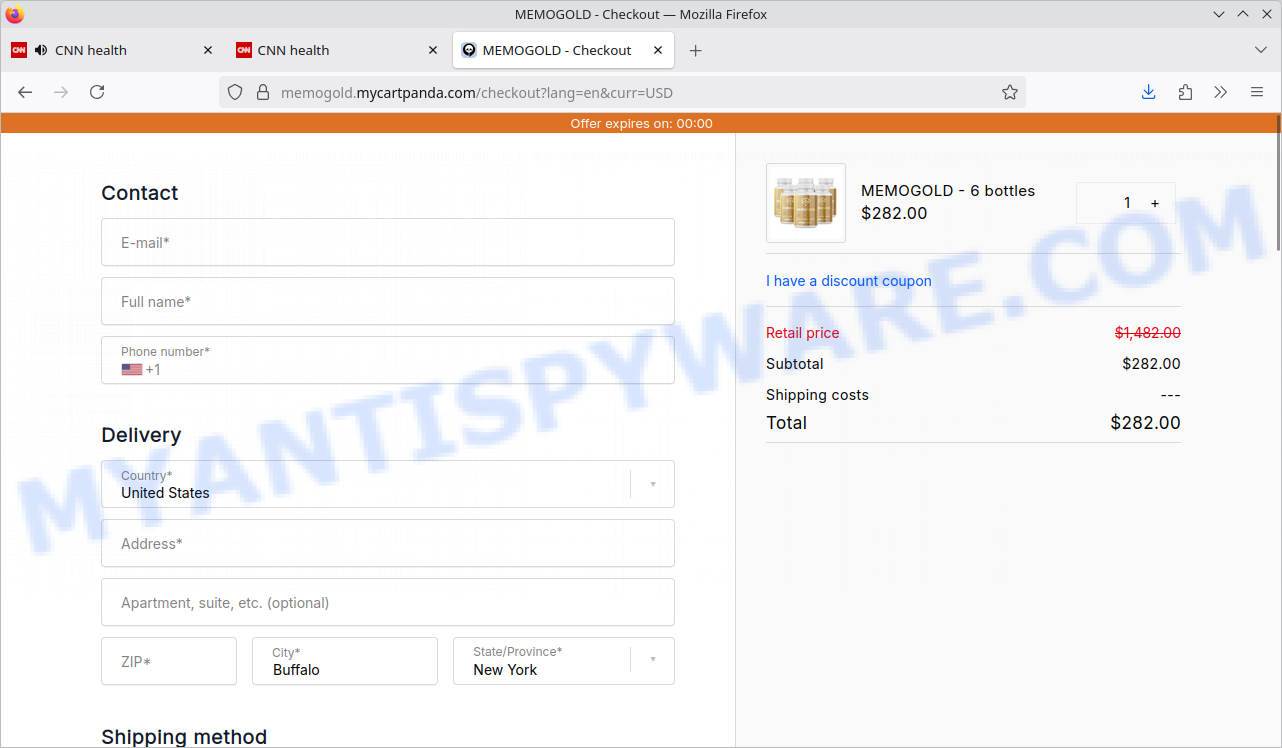This screenshot has height=748, width=1282.
Task: Click the tracking protection shield icon
Action: (235, 92)
